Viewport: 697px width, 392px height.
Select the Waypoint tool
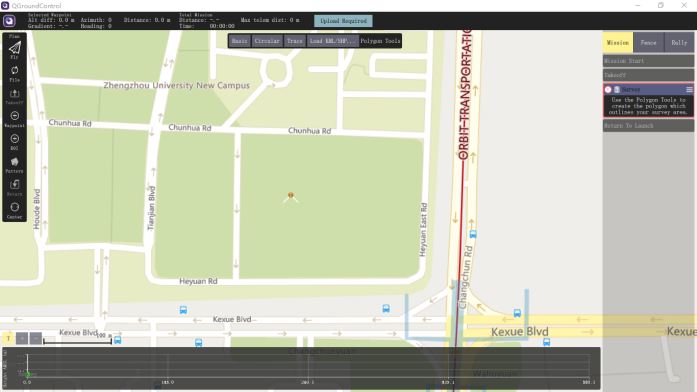[14, 119]
